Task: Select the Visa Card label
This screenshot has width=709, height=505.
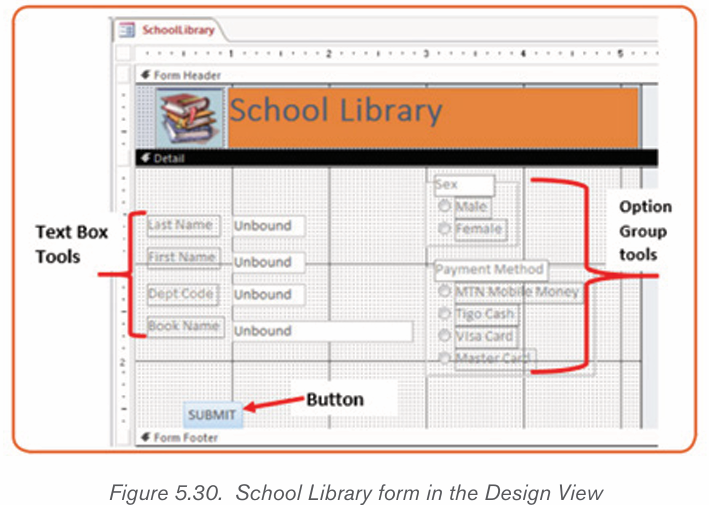Action: 486,336
